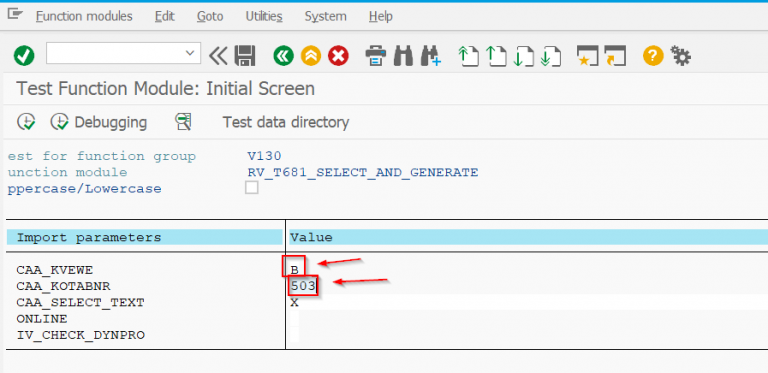The width and height of the screenshot is (768, 373).
Task: Open the transaction command field dropdown
Action: (x=191, y=53)
